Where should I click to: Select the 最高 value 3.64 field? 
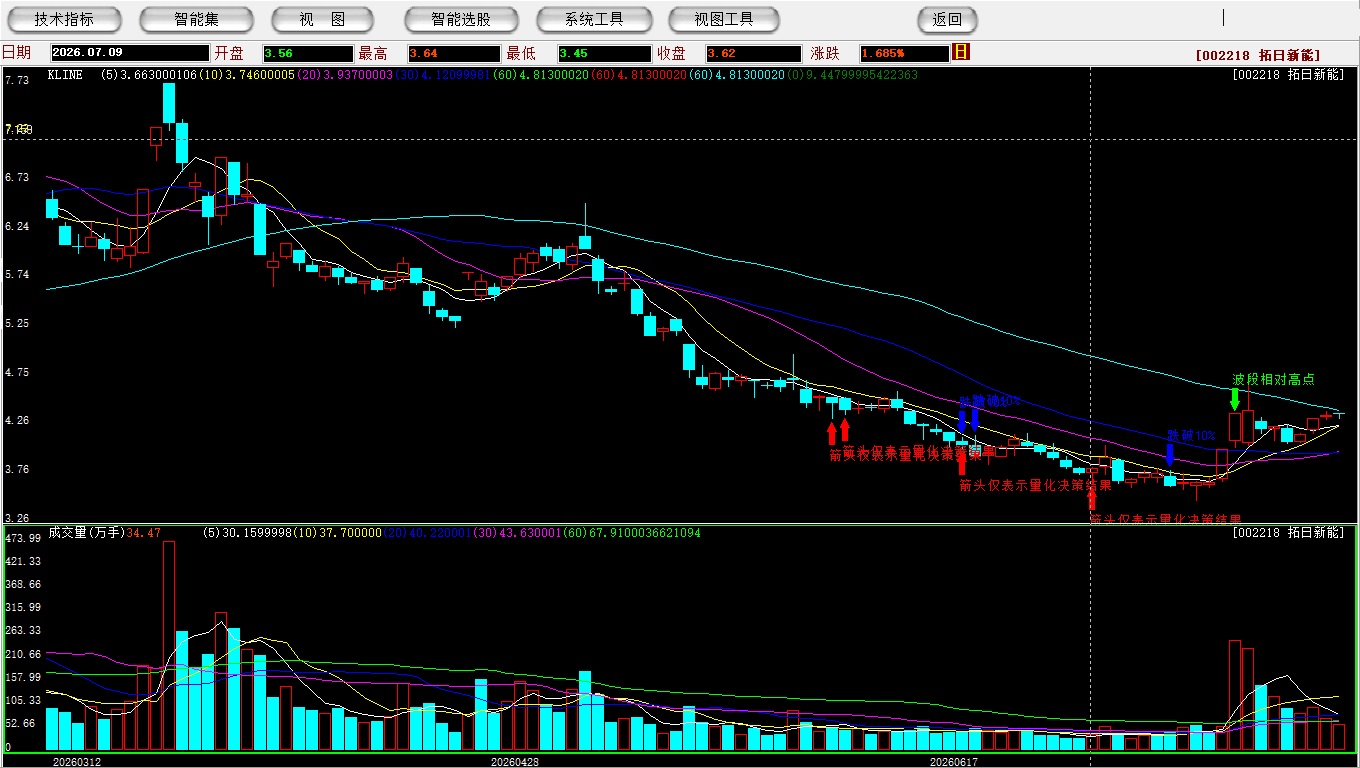[453, 53]
